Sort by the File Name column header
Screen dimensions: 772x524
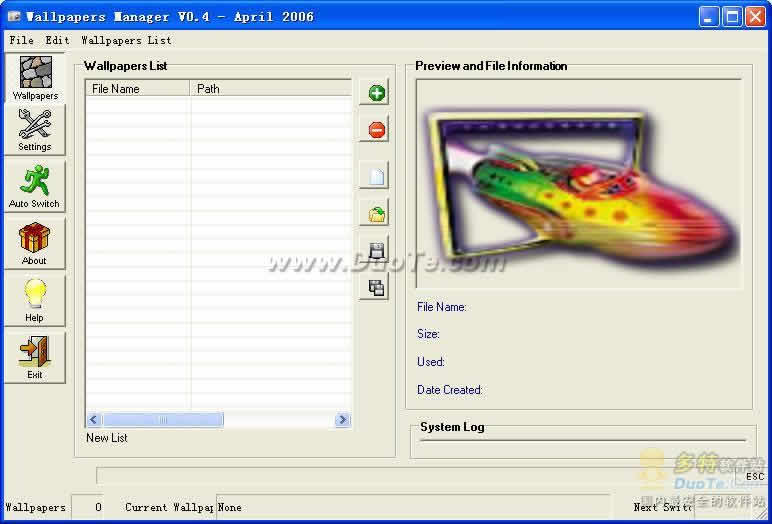tap(138, 89)
